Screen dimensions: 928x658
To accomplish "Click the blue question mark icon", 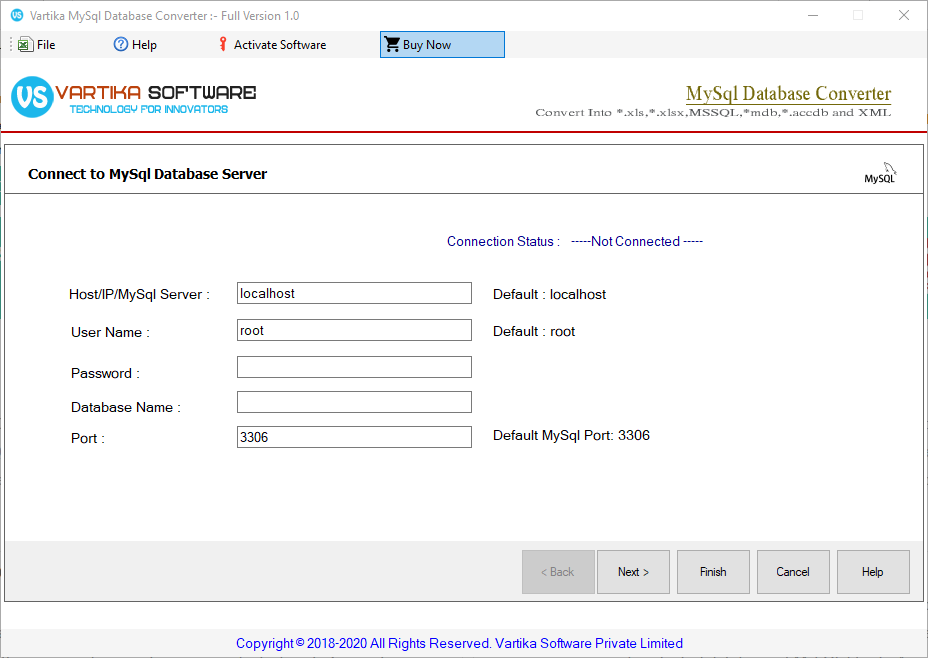I will click(x=121, y=44).
